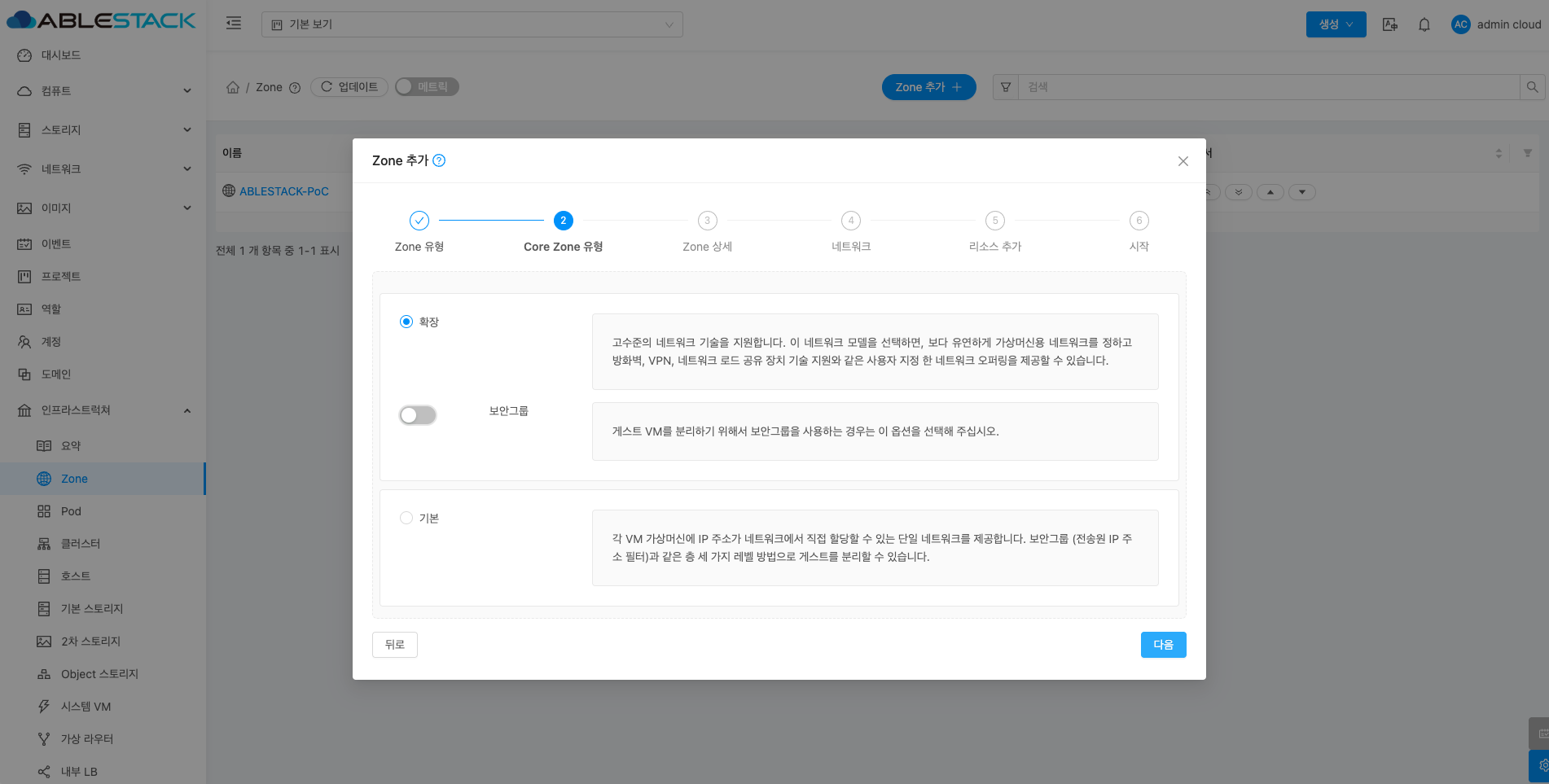Open the 기본 보기 view dropdown
The image size is (1549, 784).
click(472, 24)
